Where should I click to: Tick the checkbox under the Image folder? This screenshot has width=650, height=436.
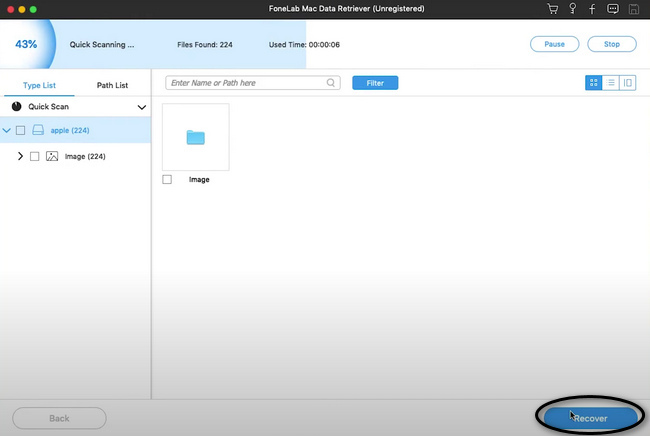[167, 179]
